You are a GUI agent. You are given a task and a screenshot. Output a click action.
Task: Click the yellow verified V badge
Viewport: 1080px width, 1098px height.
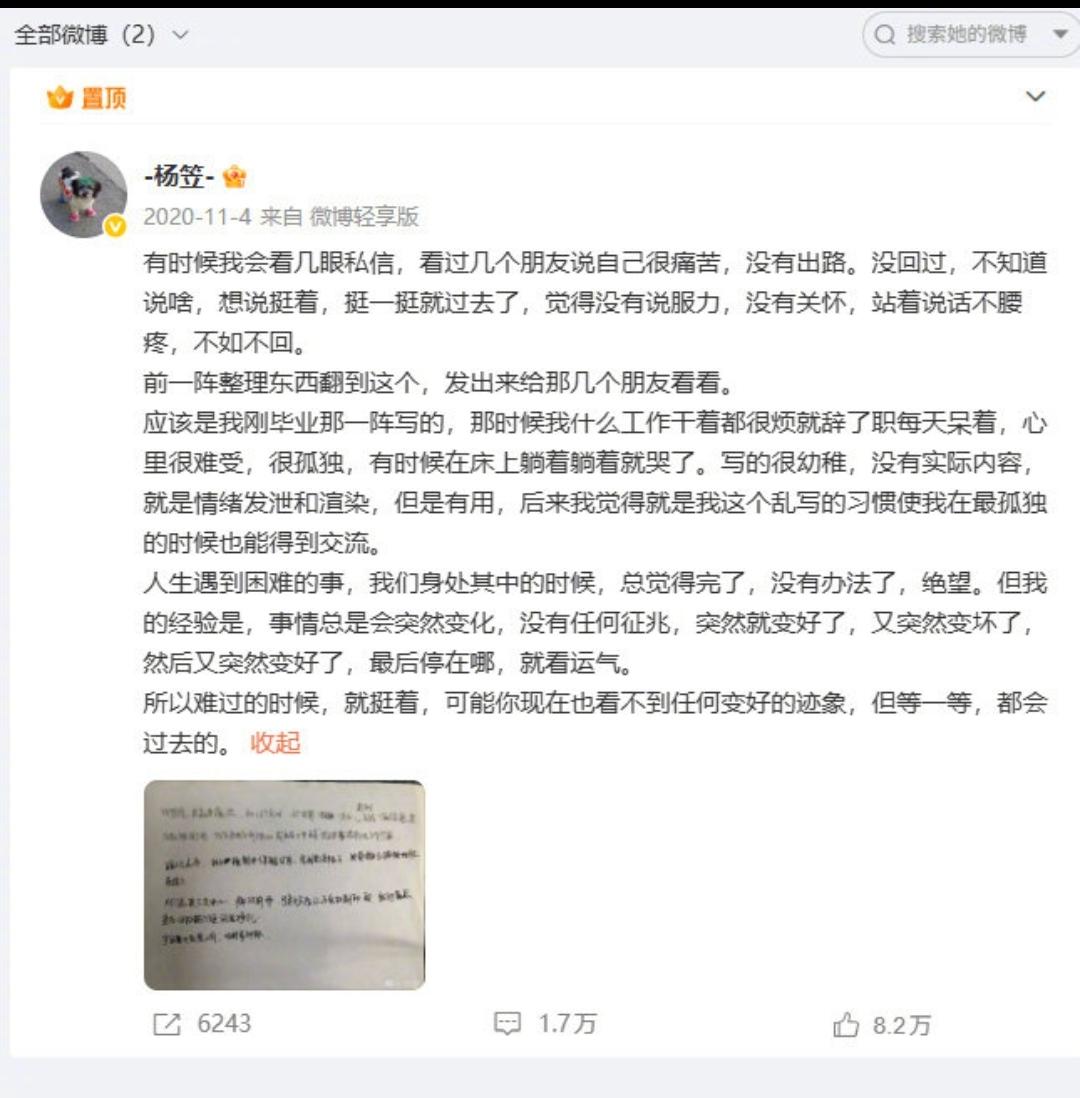click(116, 226)
